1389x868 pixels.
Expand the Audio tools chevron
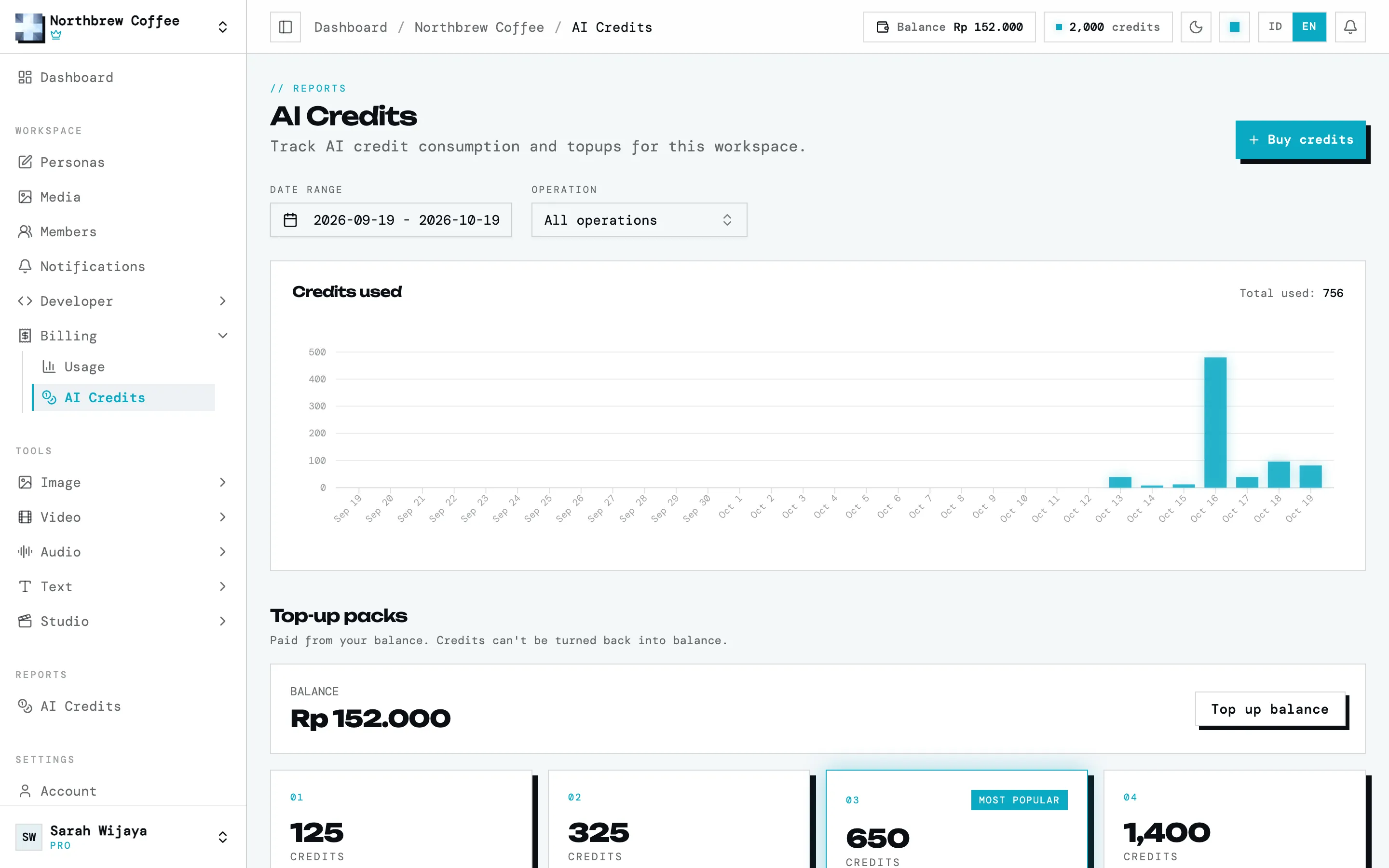click(223, 552)
